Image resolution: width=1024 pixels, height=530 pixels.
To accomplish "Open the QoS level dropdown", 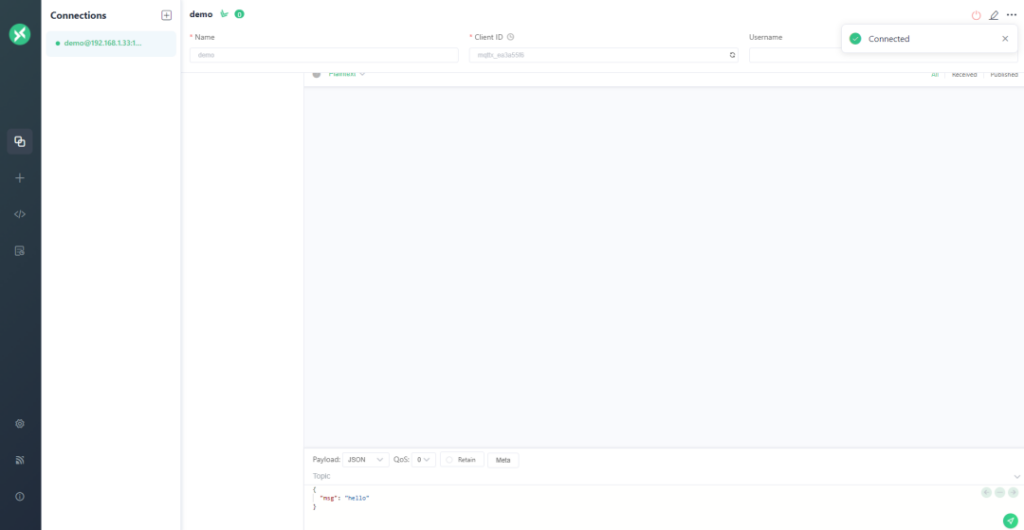I will (x=423, y=460).
